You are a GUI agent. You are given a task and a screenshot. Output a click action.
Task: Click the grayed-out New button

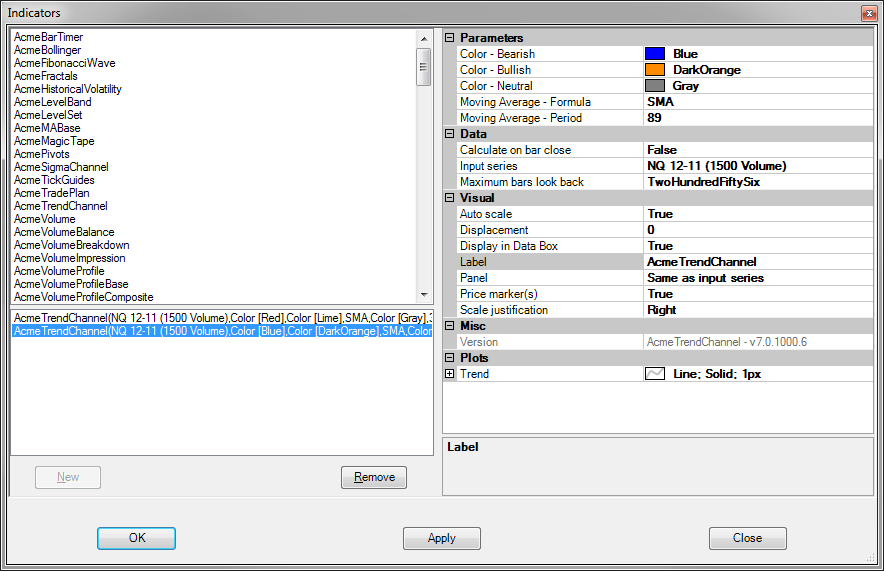(68, 477)
